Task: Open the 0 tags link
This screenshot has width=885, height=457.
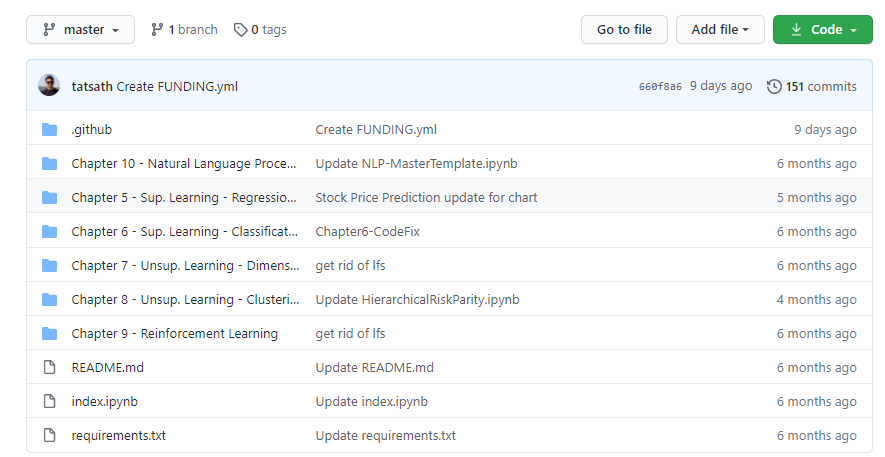Action: pos(260,30)
